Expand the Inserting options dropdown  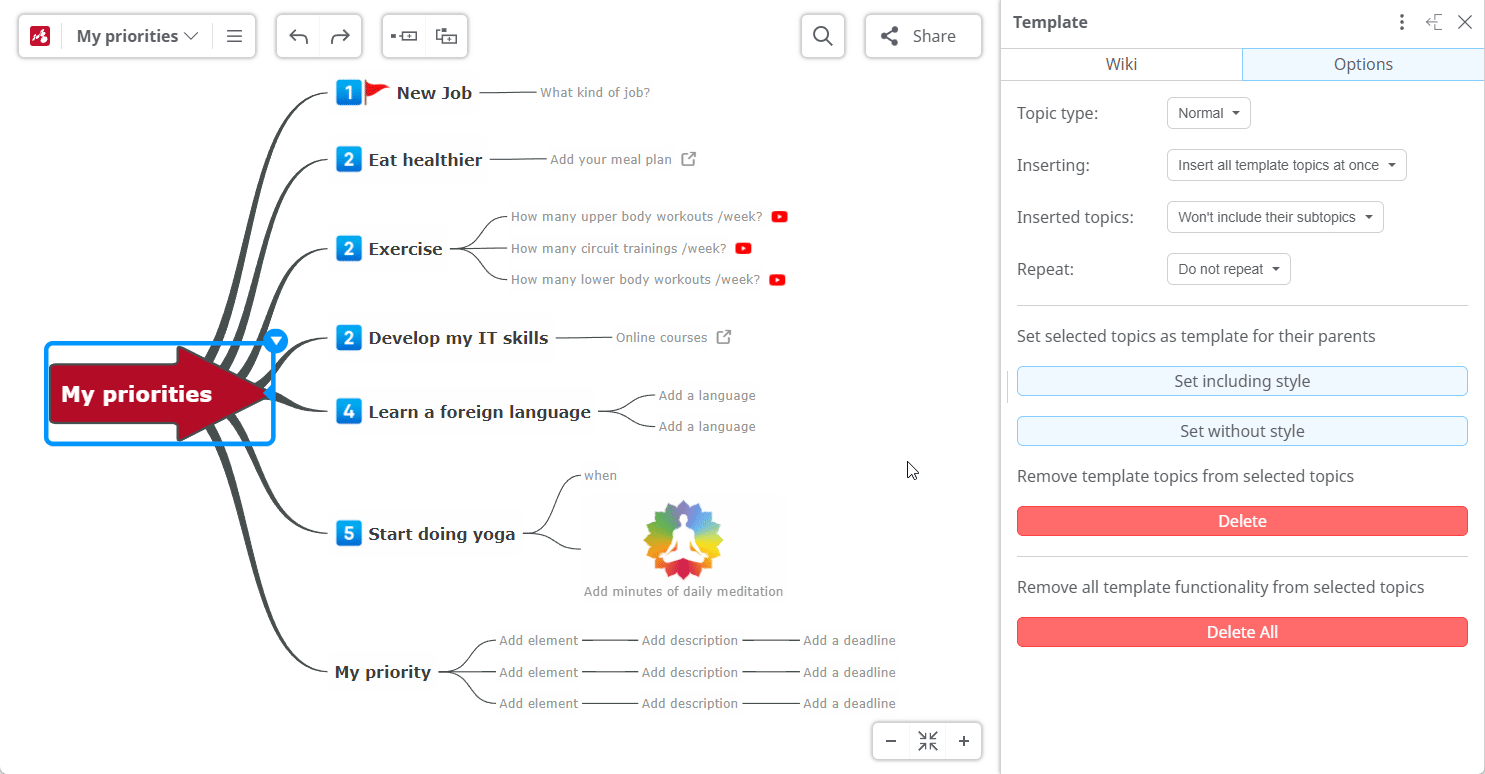coord(1286,165)
